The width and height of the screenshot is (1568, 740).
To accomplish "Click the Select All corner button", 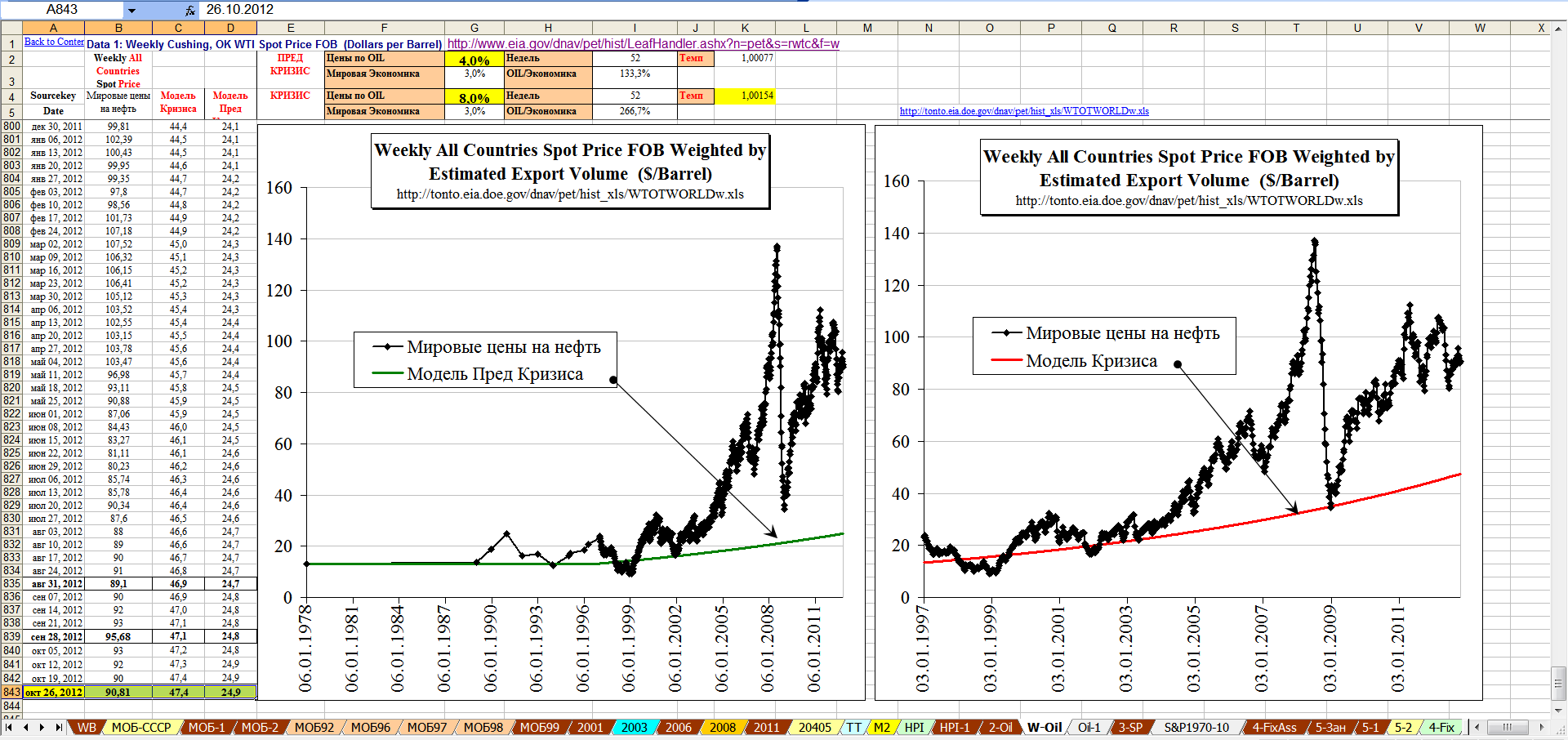I will coord(11,28).
